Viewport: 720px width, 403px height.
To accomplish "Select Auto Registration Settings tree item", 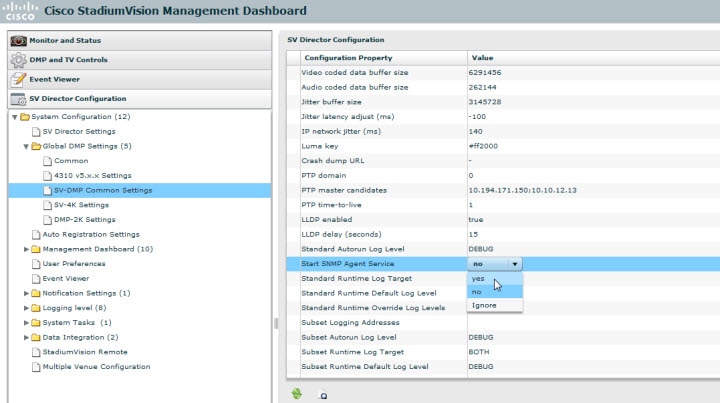I will [x=91, y=235].
